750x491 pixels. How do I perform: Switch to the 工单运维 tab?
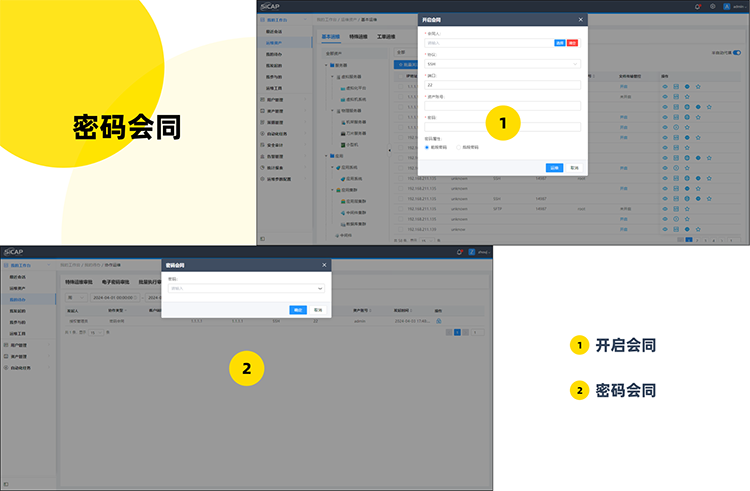[386, 35]
